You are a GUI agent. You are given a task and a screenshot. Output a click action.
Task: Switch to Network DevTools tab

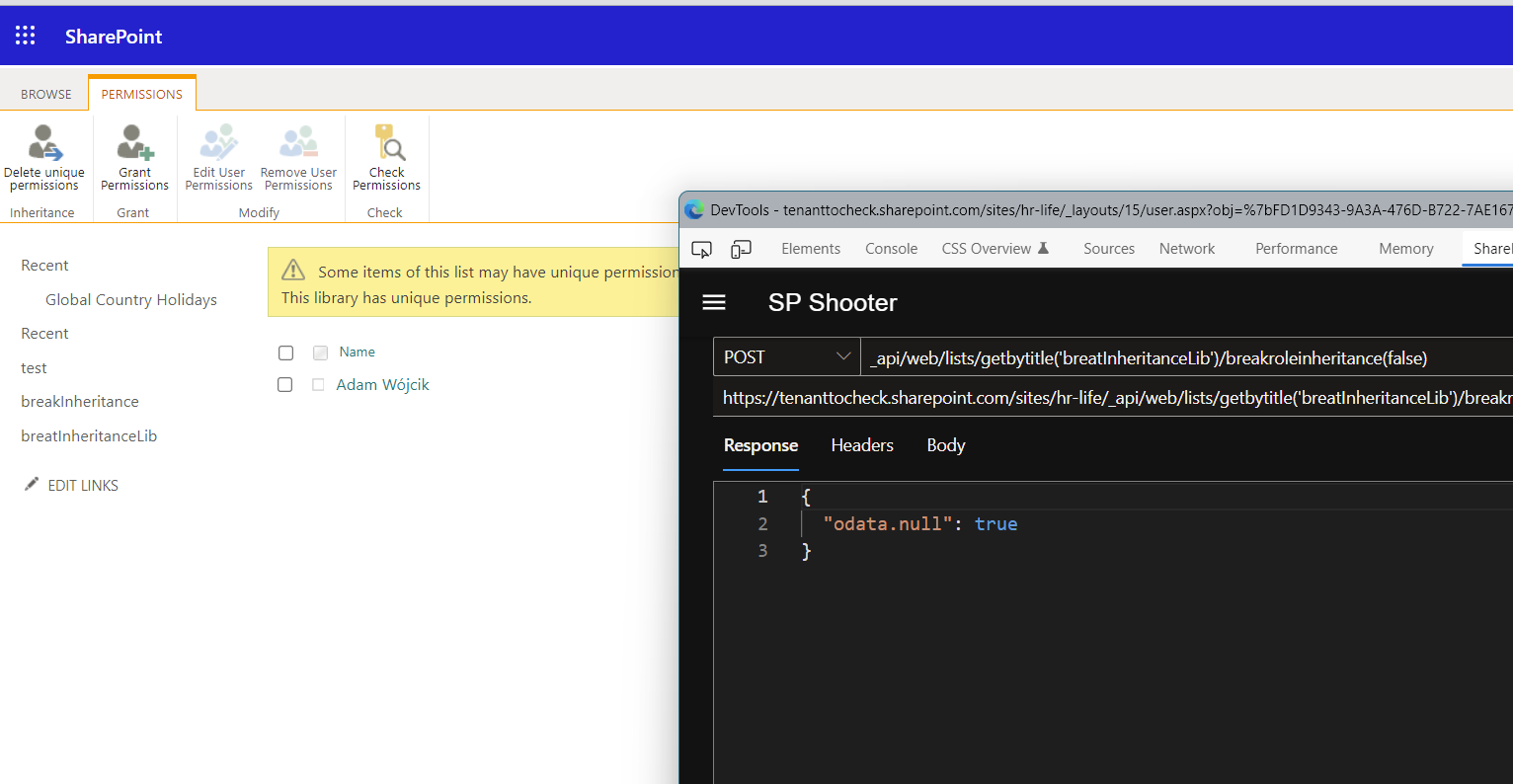point(1187,249)
